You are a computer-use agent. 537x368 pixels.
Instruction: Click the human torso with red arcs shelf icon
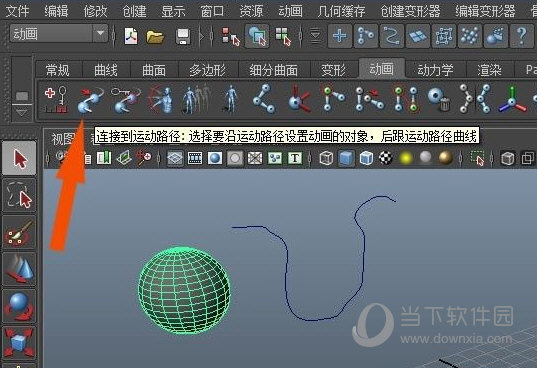(x=161, y=100)
